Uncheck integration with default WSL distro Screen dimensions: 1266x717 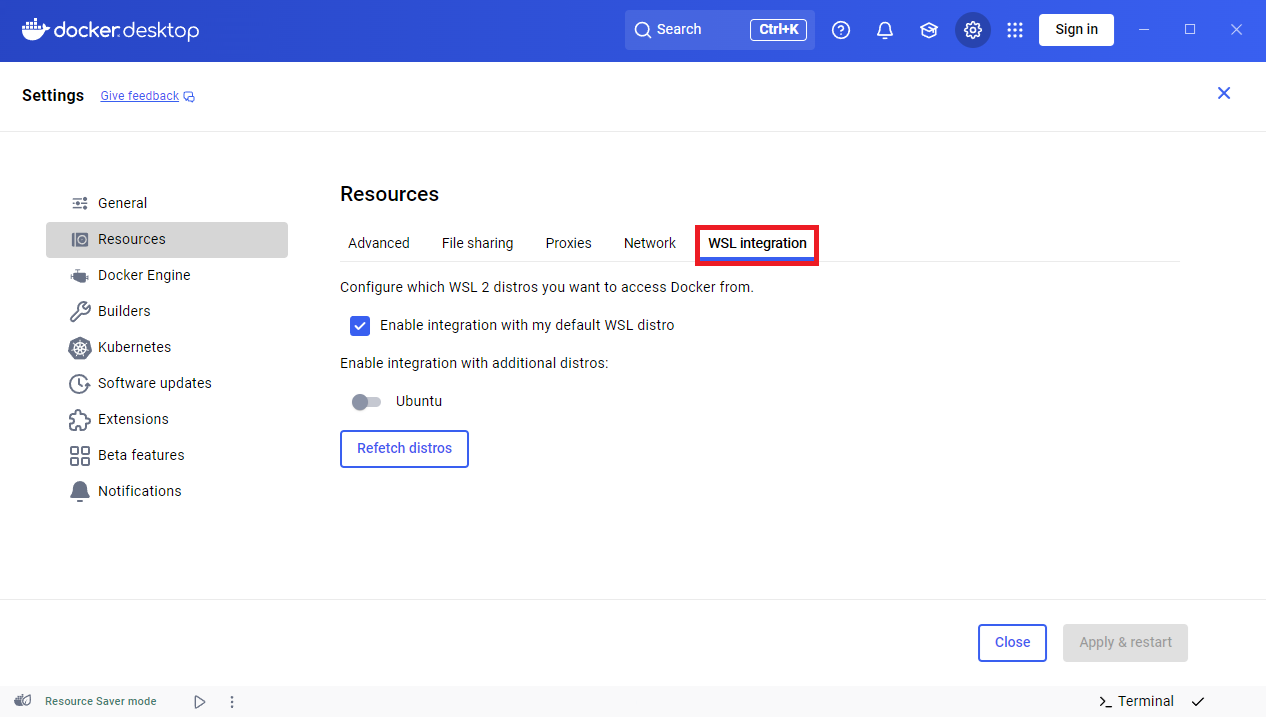360,325
